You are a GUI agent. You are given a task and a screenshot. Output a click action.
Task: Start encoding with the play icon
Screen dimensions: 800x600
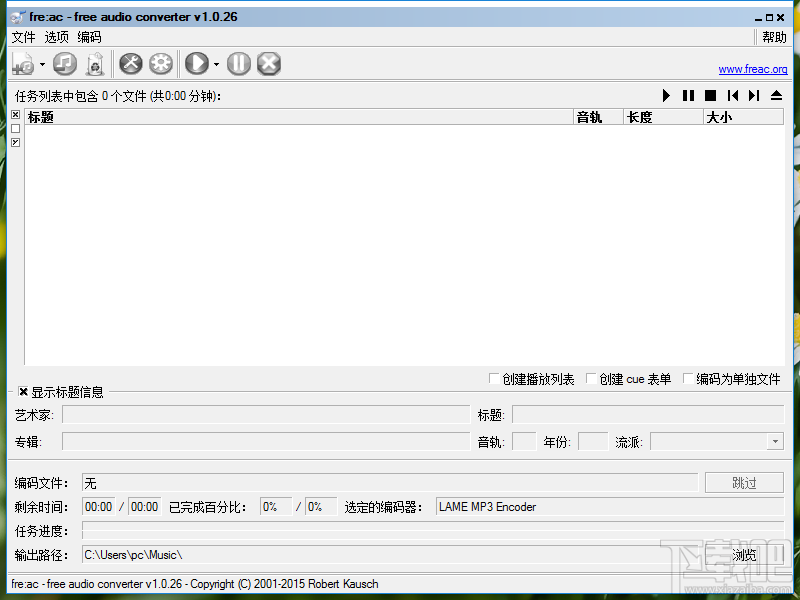196,63
